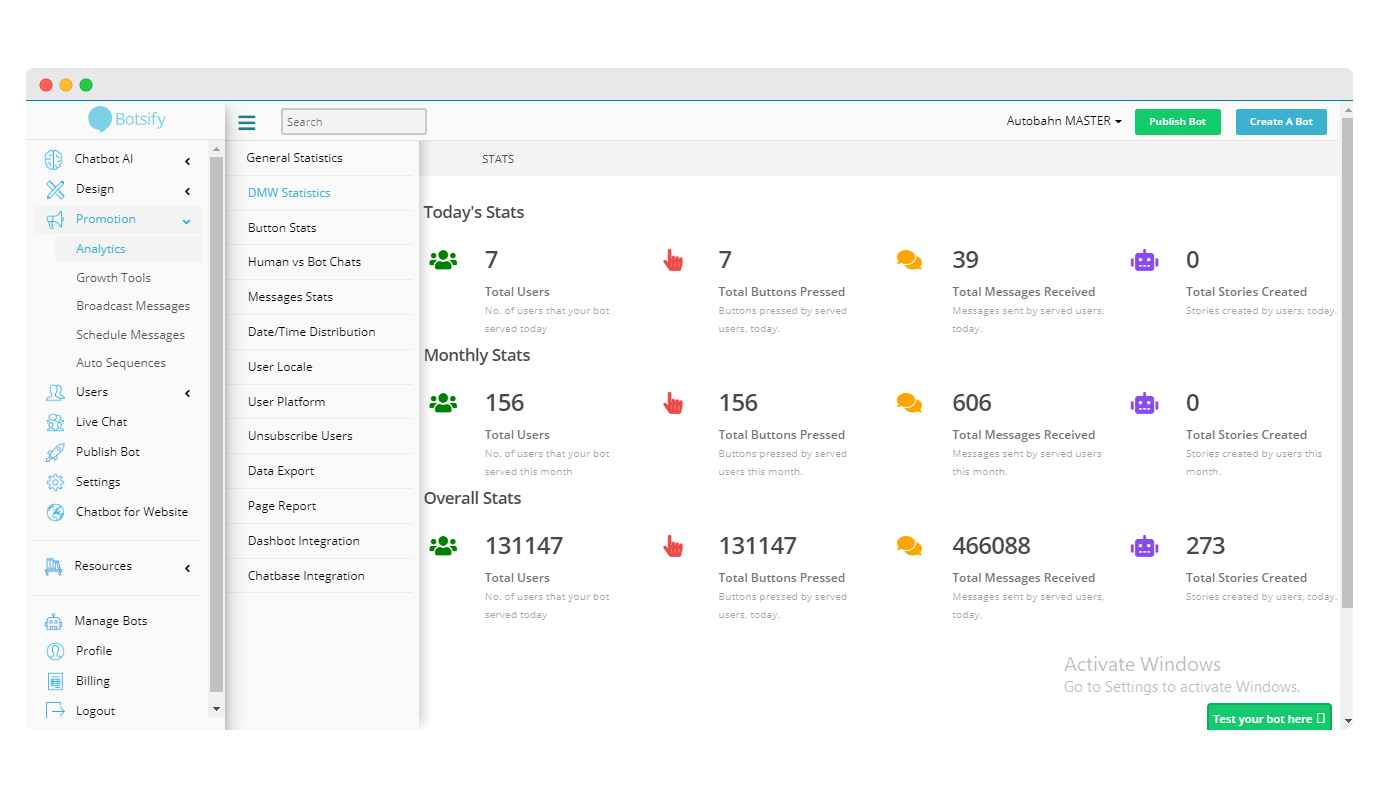The image size is (1379, 798).
Task: Click Overall Stories Created robot icon
Action: click(1144, 546)
